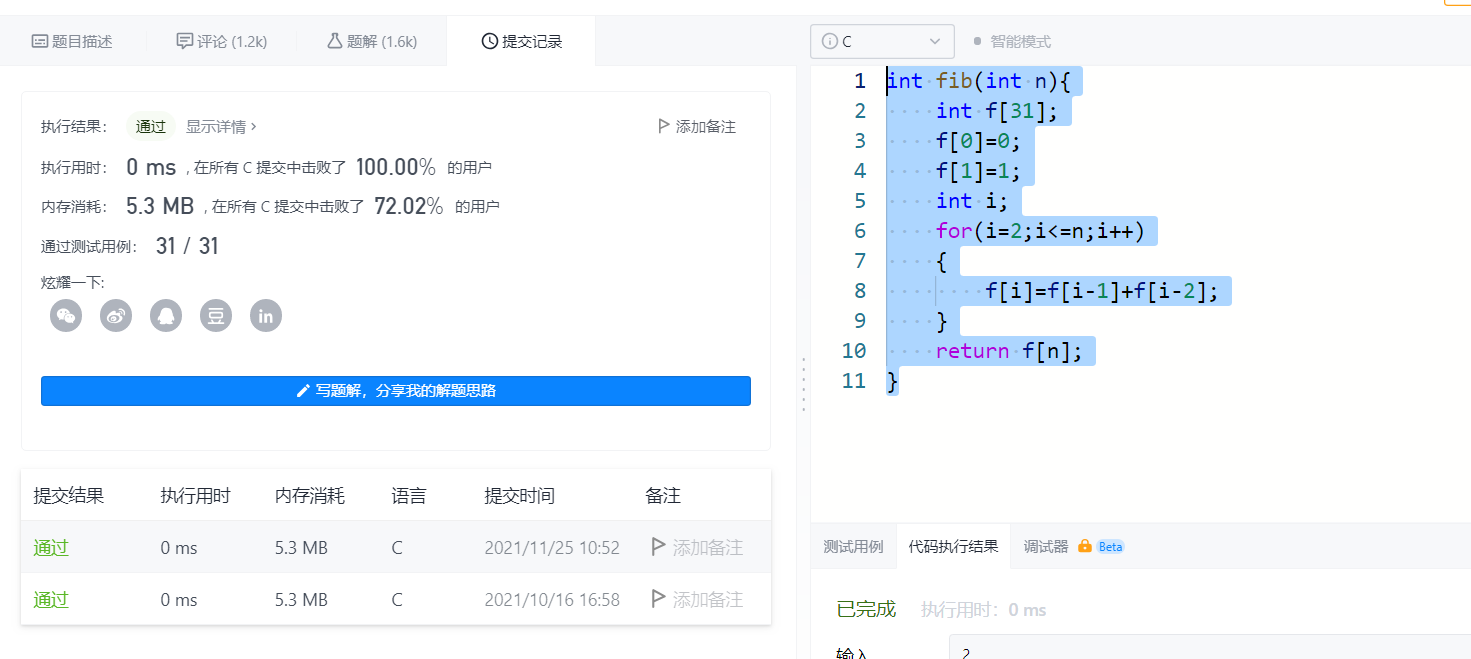Image resolution: width=1471 pixels, height=659 pixels.
Task: Expand 显示详情 result details
Action: pos(221,126)
